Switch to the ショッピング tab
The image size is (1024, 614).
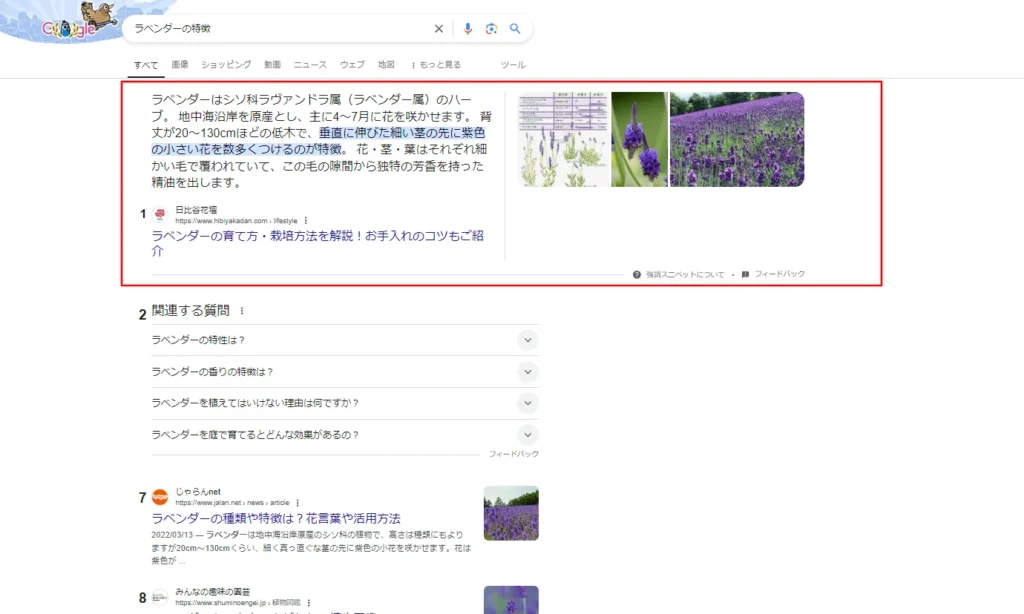(226, 65)
